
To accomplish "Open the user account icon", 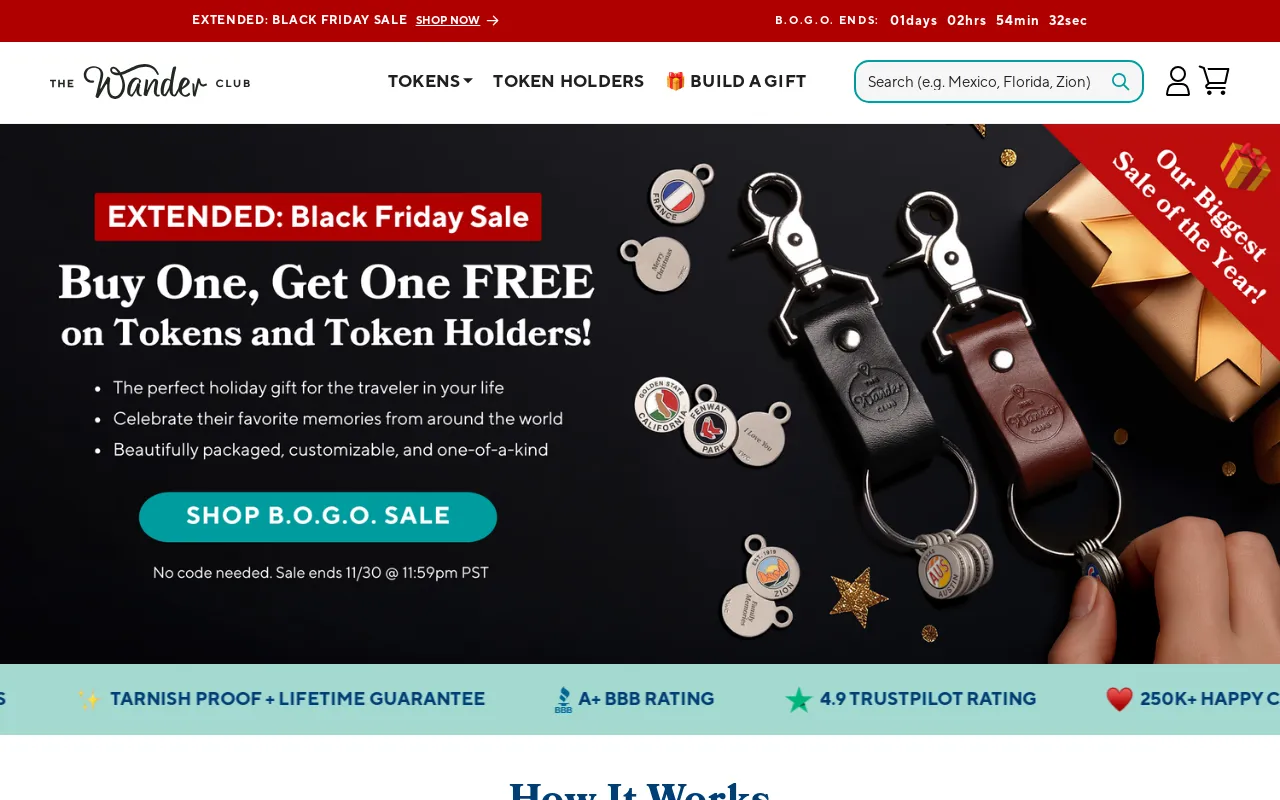I will tap(1178, 81).
